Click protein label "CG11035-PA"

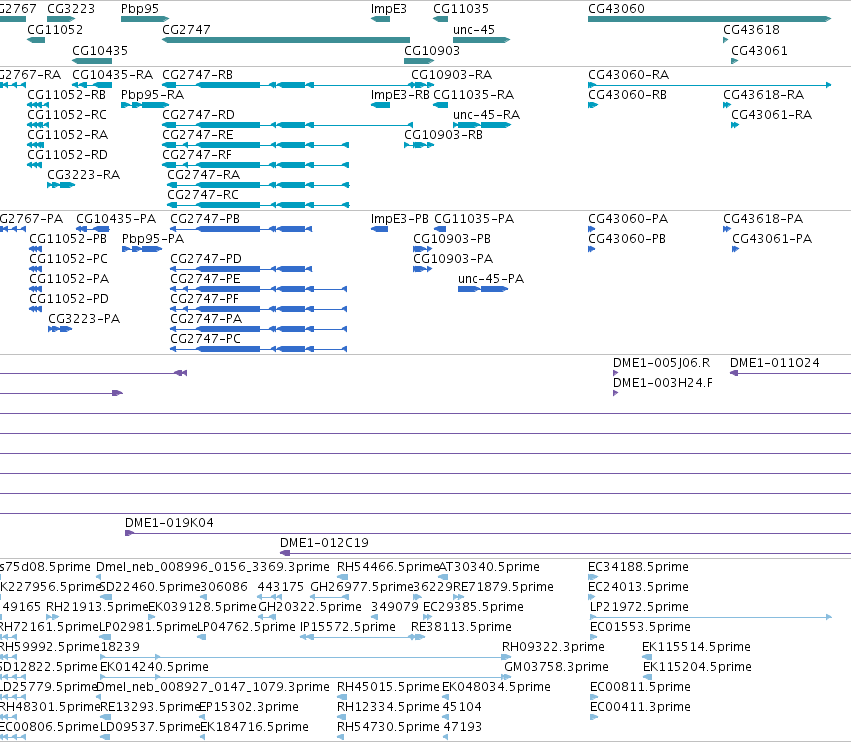coord(474,219)
